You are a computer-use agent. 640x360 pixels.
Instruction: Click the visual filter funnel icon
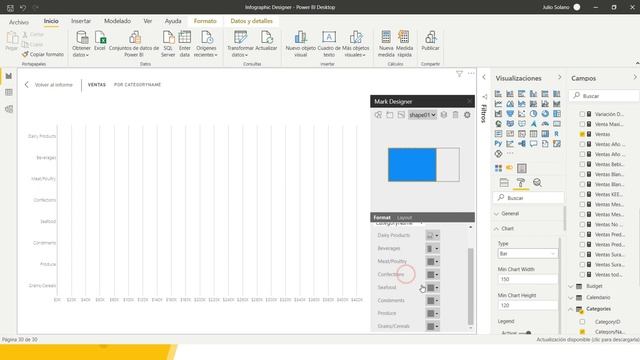click(459, 74)
